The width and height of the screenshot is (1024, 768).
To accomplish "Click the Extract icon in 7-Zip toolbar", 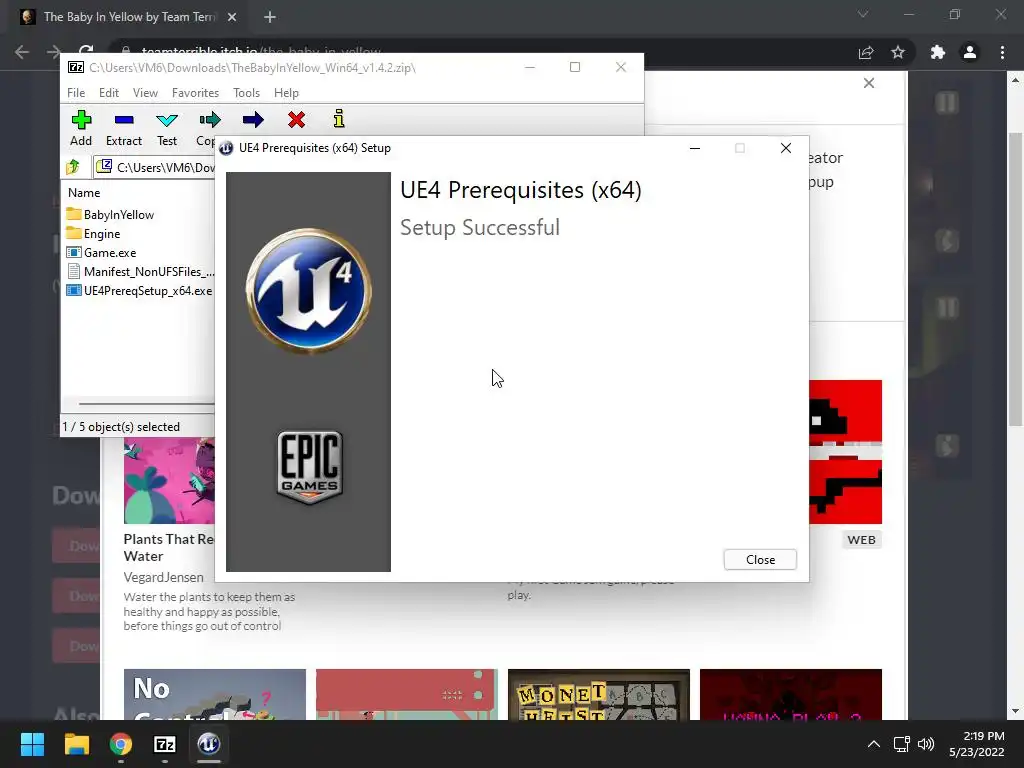I will click(124, 120).
